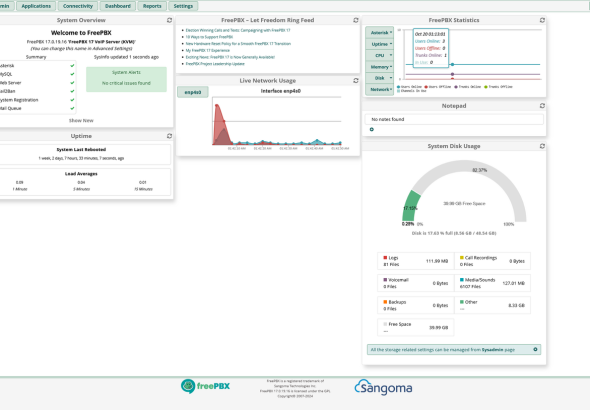
Task: Open the Settings menu
Action: pos(183,6)
